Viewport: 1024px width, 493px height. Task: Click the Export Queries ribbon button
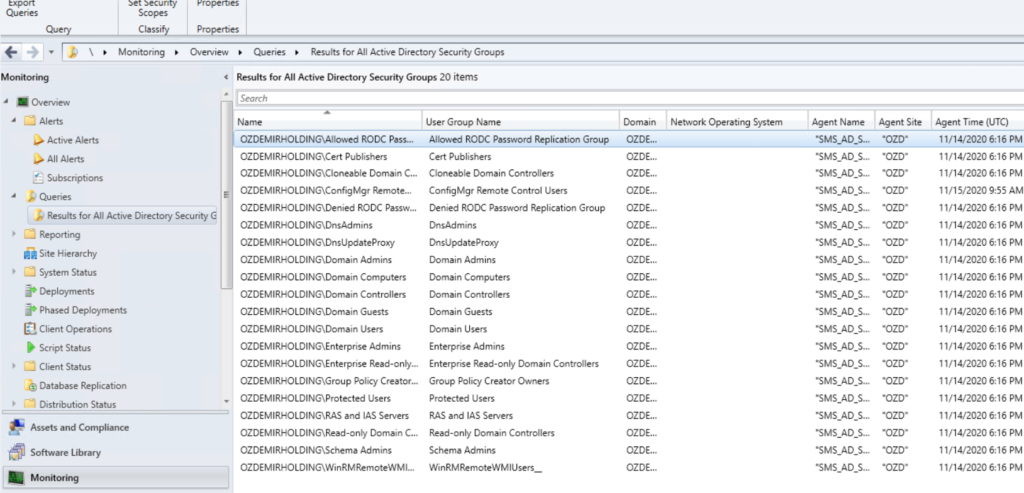point(22,8)
